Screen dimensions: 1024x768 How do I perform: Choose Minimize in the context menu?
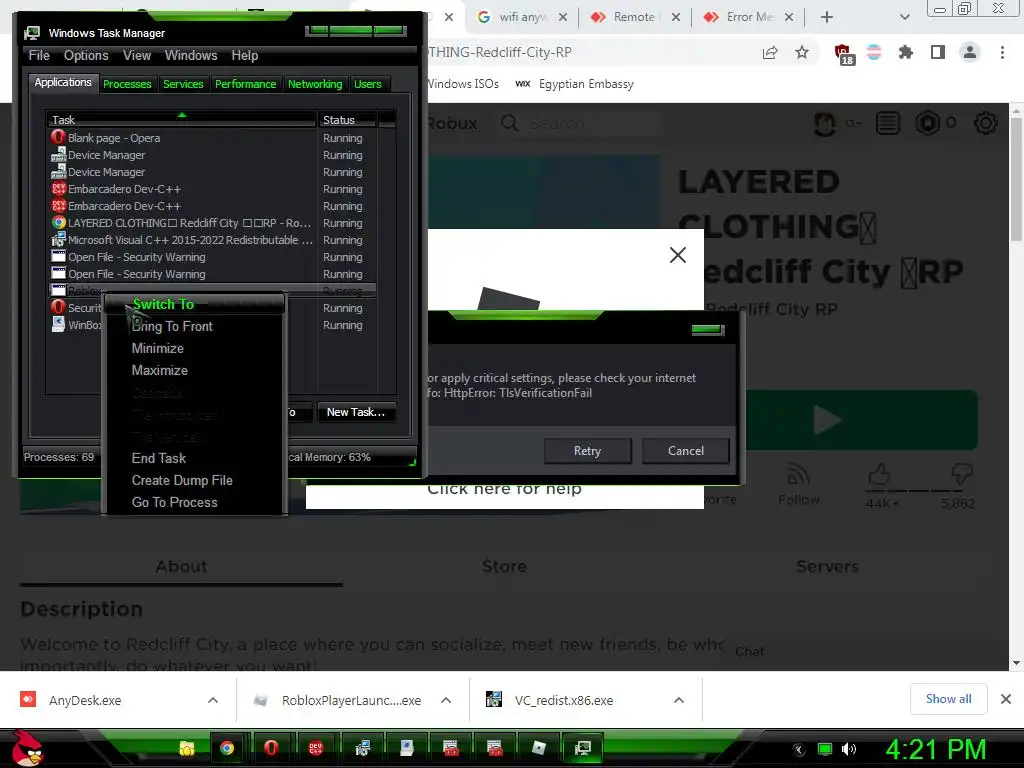(195, 348)
